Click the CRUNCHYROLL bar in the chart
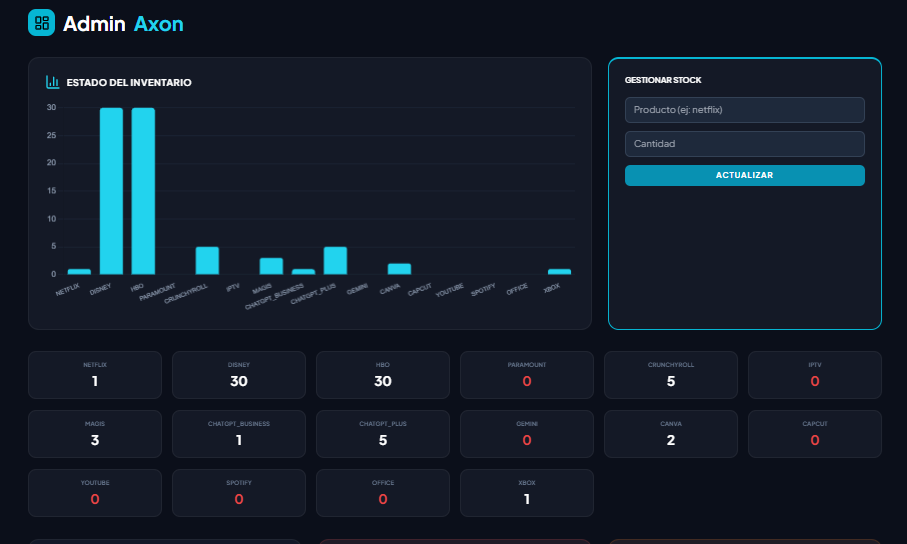This screenshot has width=907, height=544. (x=207, y=260)
